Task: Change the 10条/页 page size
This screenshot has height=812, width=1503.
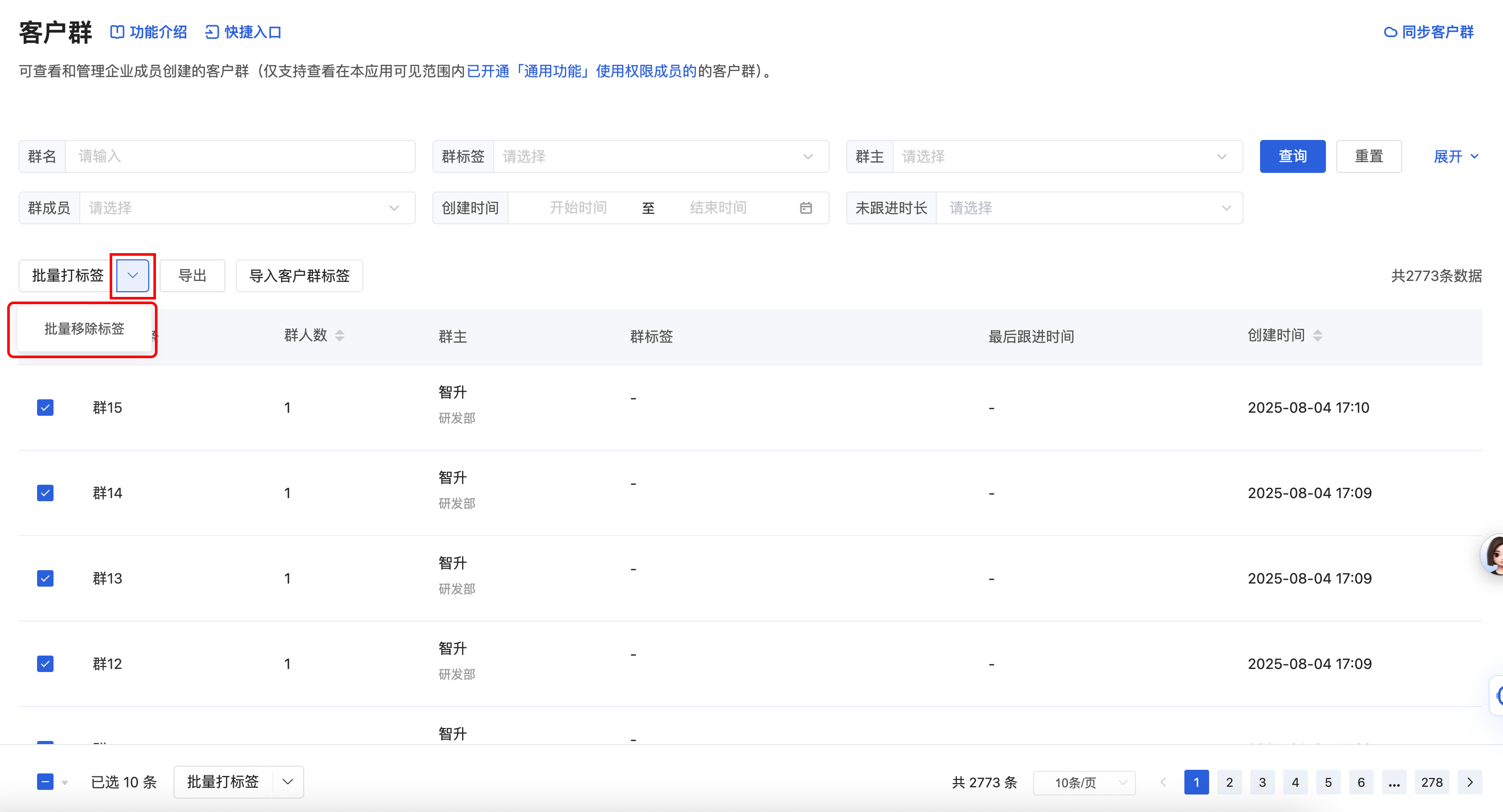Action: (1084, 782)
